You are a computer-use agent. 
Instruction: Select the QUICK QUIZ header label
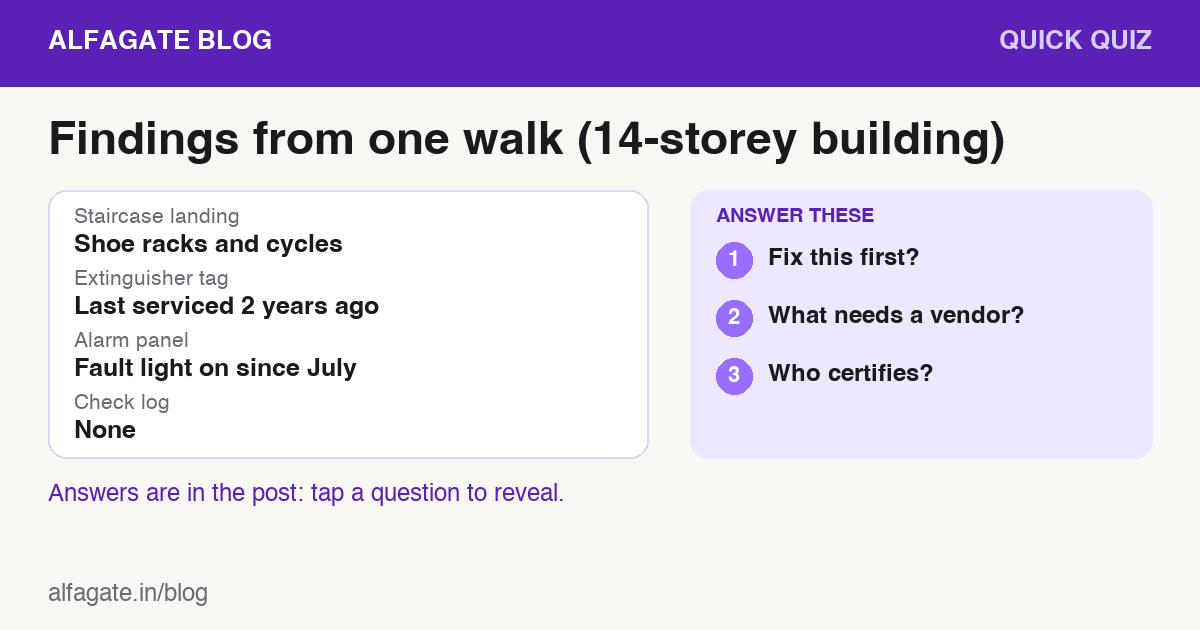[1075, 40]
